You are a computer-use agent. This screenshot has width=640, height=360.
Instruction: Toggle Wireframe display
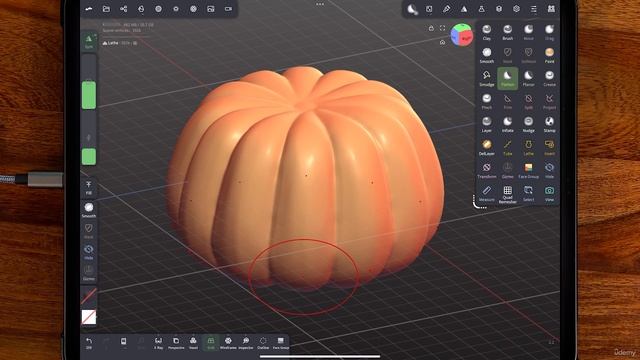click(x=228, y=343)
